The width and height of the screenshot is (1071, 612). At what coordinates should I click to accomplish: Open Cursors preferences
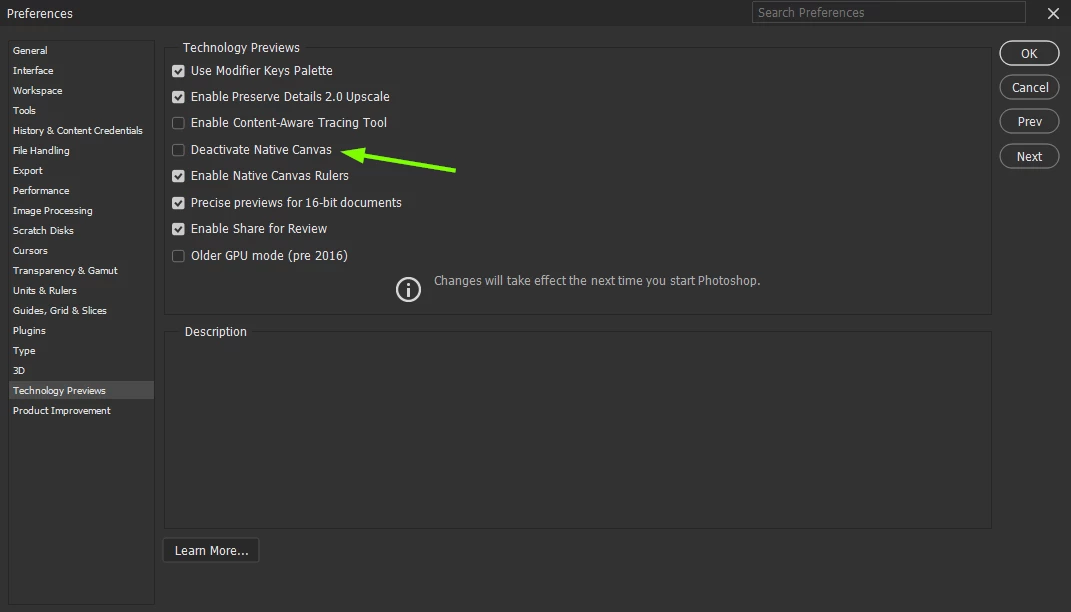tap(81, 251)
